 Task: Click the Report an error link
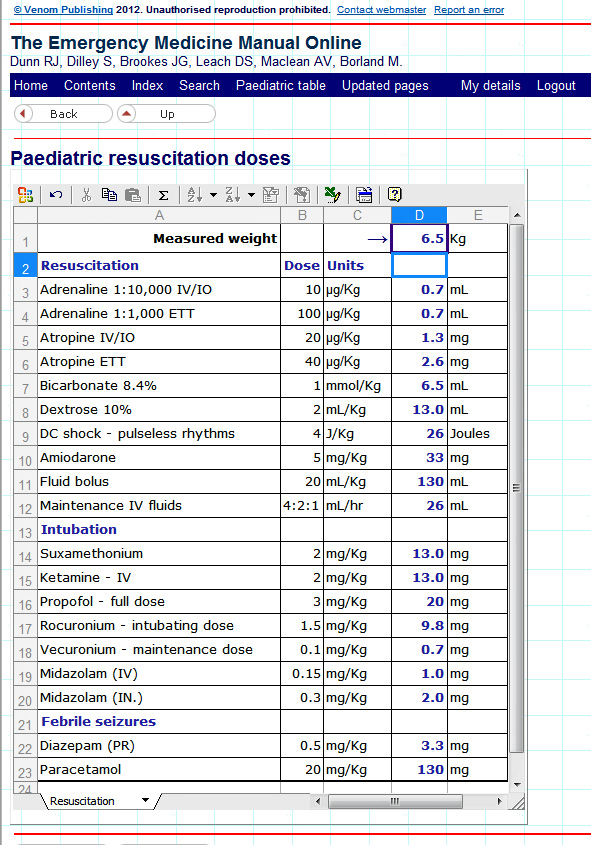click(469, 10)
